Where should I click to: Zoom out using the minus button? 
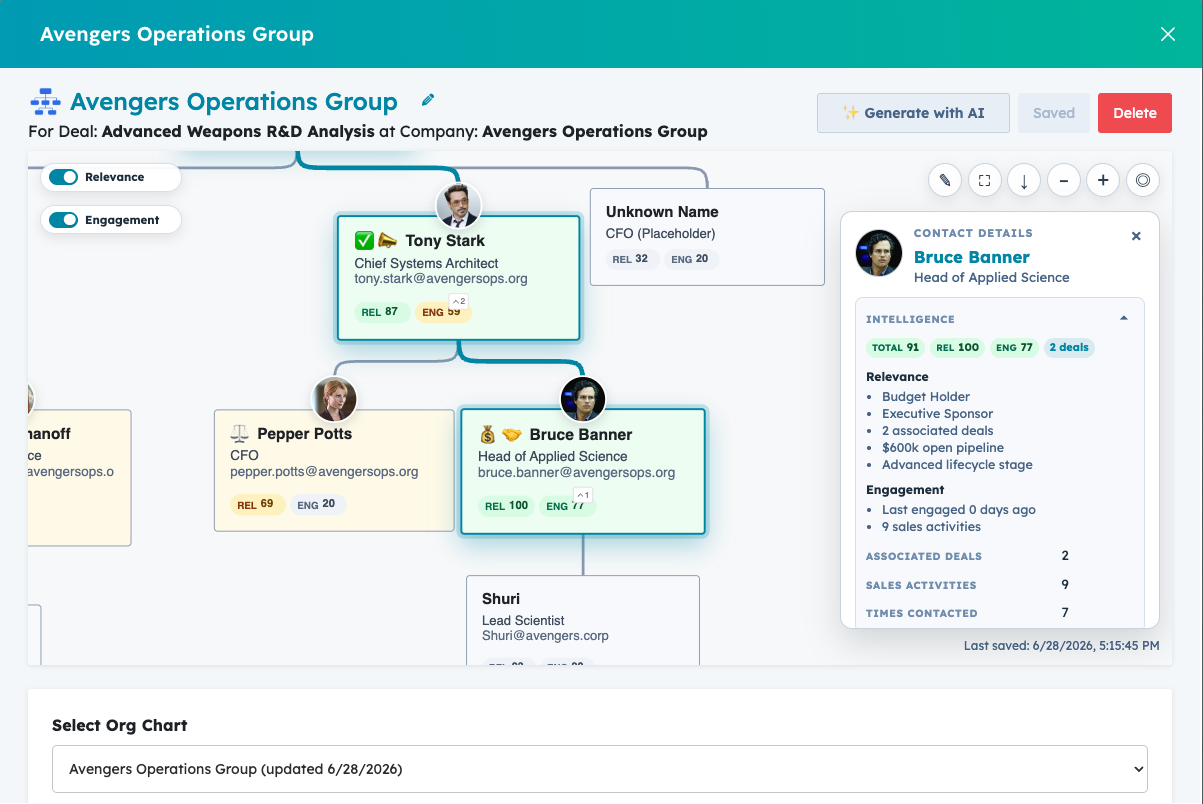[x=1063, y=181]
